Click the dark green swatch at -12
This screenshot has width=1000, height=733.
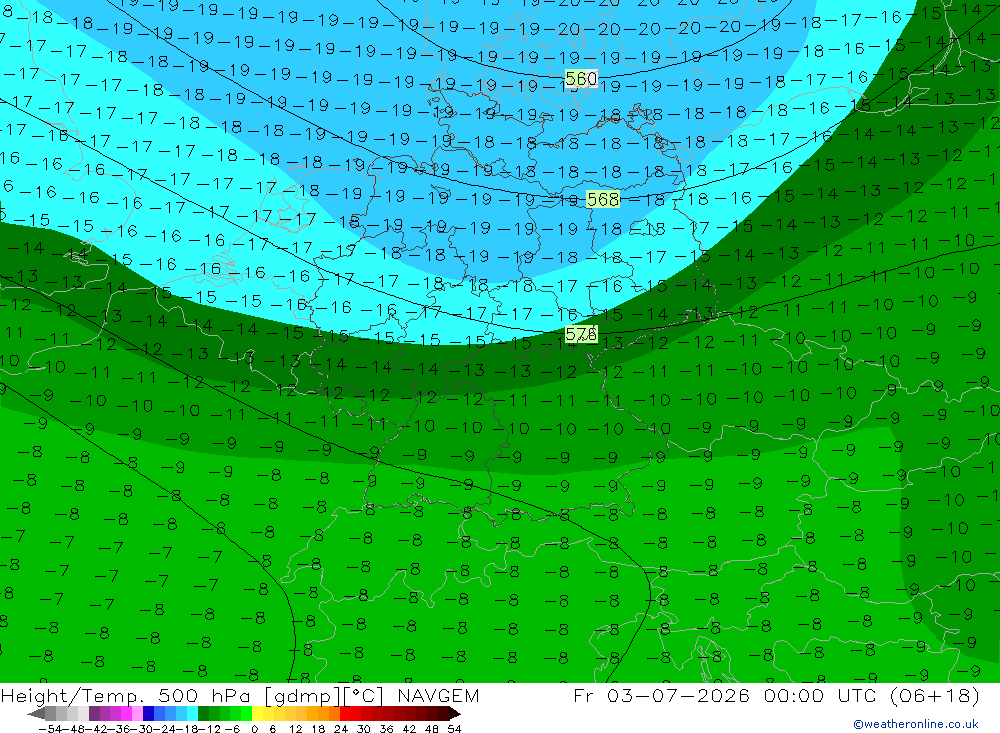[203, 713]
